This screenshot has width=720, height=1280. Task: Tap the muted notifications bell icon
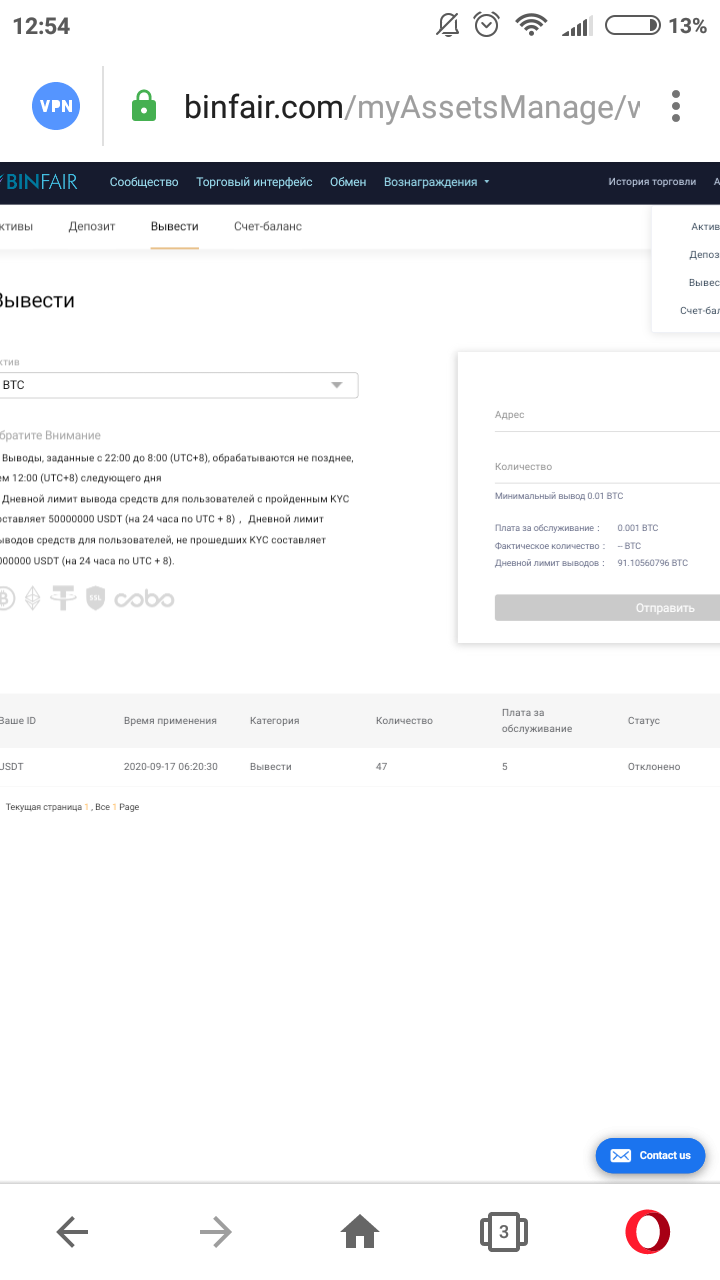tap(448, 26)
